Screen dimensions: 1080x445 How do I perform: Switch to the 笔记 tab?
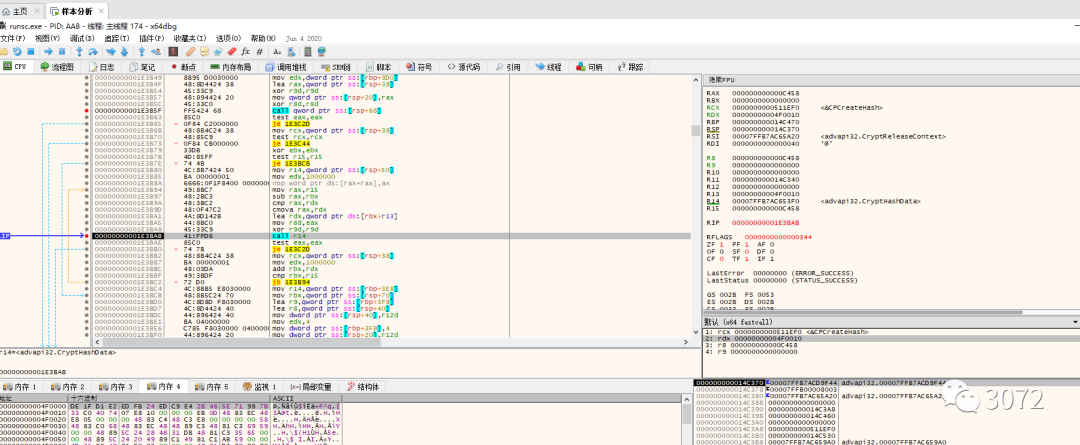click(x=143, y=67)
